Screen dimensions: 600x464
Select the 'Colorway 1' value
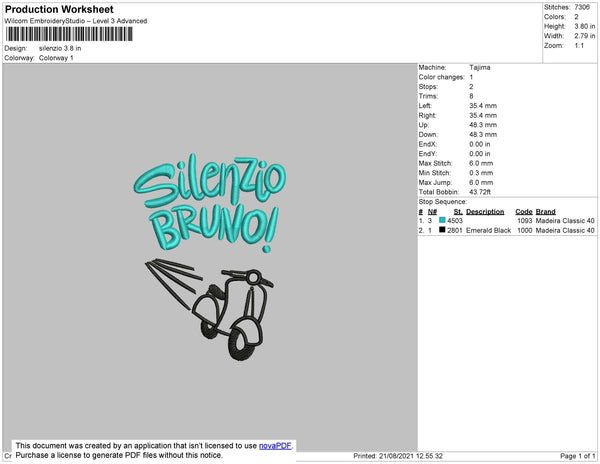(x=56, y=58)
